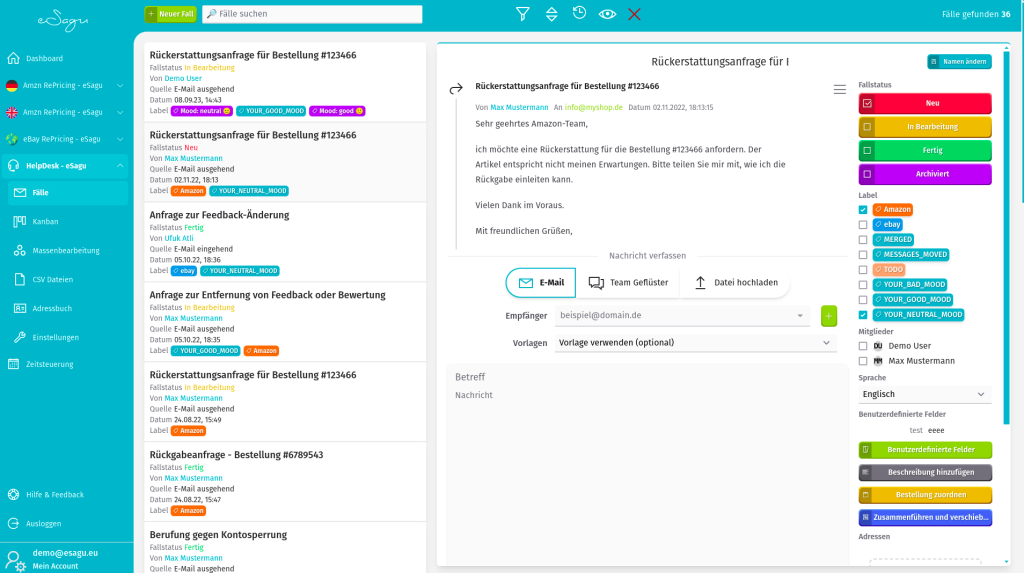Switch to the Team Geflüster tab
1024x573 pixels.
point(628,283)
